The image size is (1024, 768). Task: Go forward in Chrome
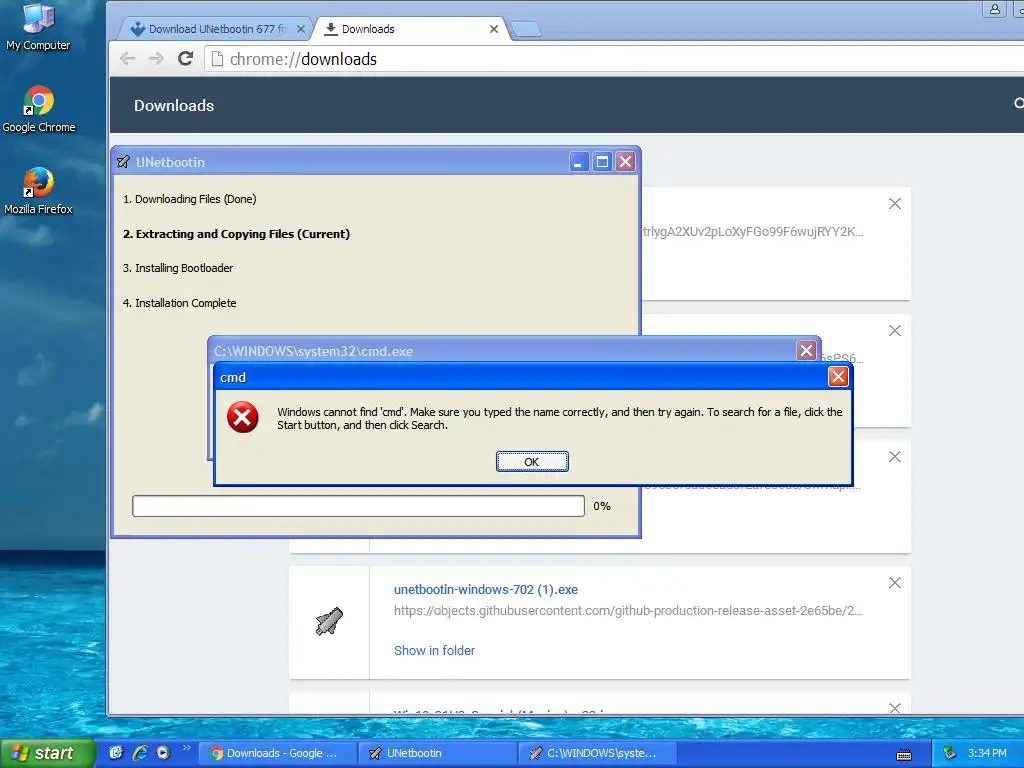[156, 59]
